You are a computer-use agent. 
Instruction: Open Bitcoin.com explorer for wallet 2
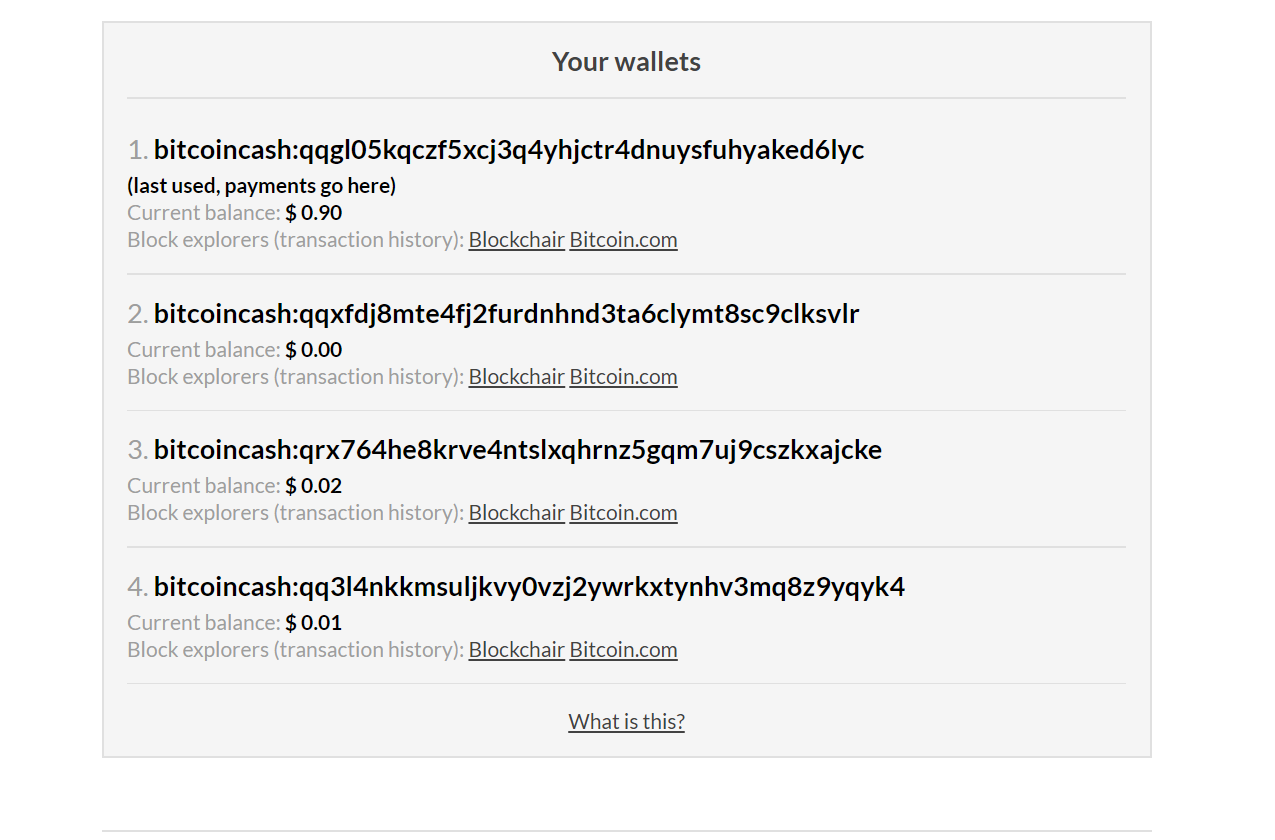click(x=623, y=377)
